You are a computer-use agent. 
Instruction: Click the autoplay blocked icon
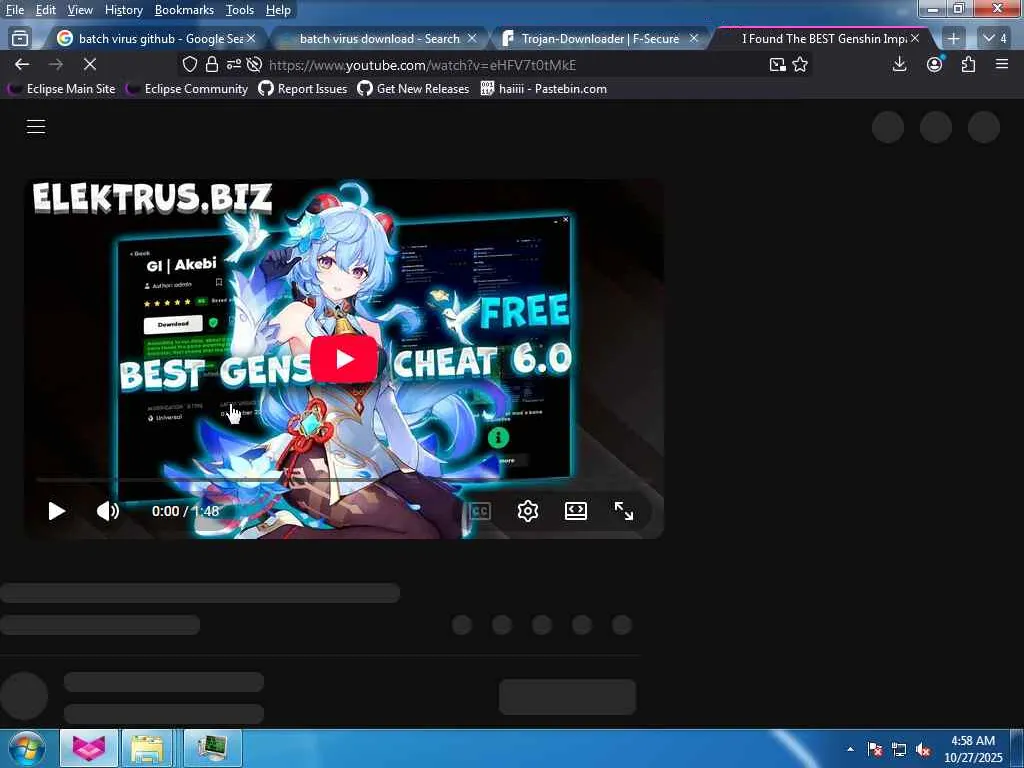[x=255, y=65]
